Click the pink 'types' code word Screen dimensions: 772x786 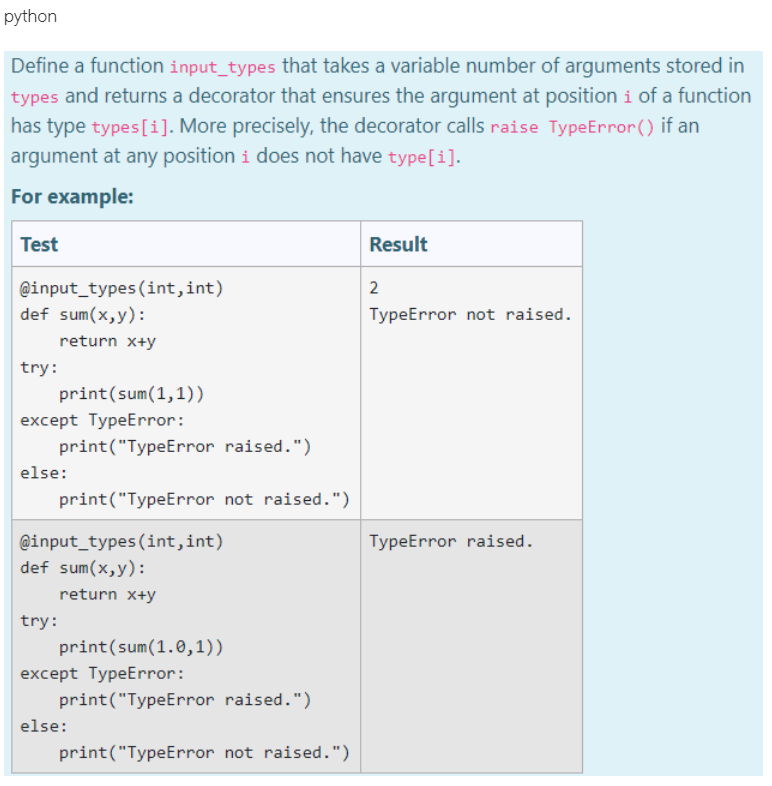click(35, 97)
